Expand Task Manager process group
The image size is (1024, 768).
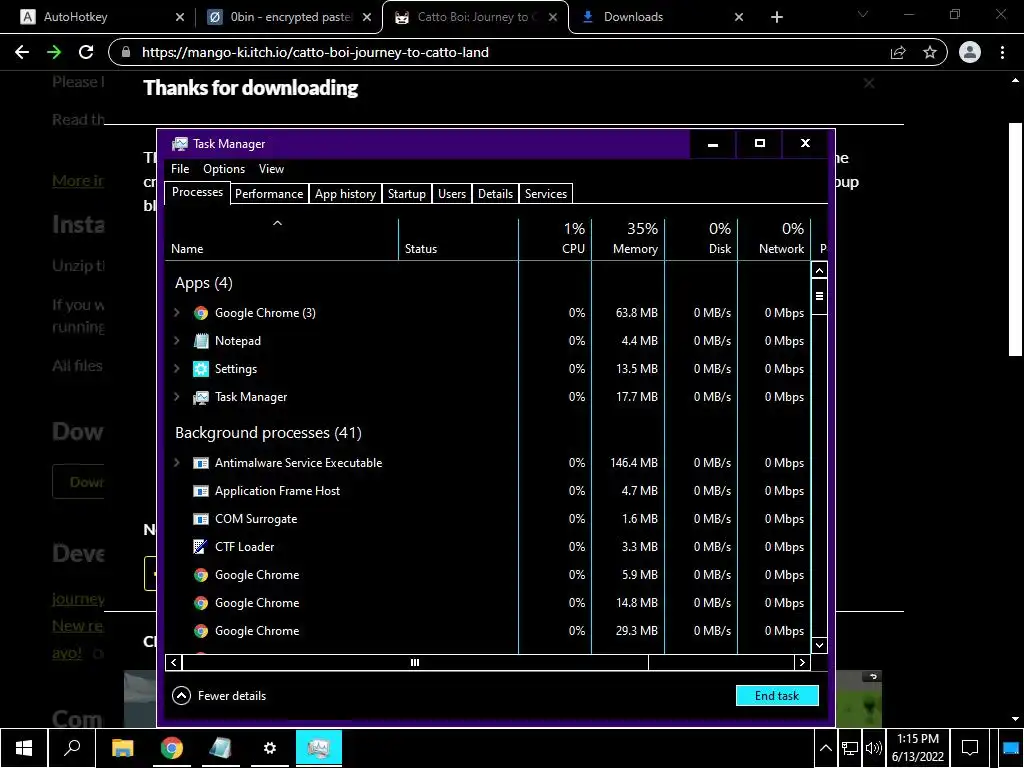(176, 397)
